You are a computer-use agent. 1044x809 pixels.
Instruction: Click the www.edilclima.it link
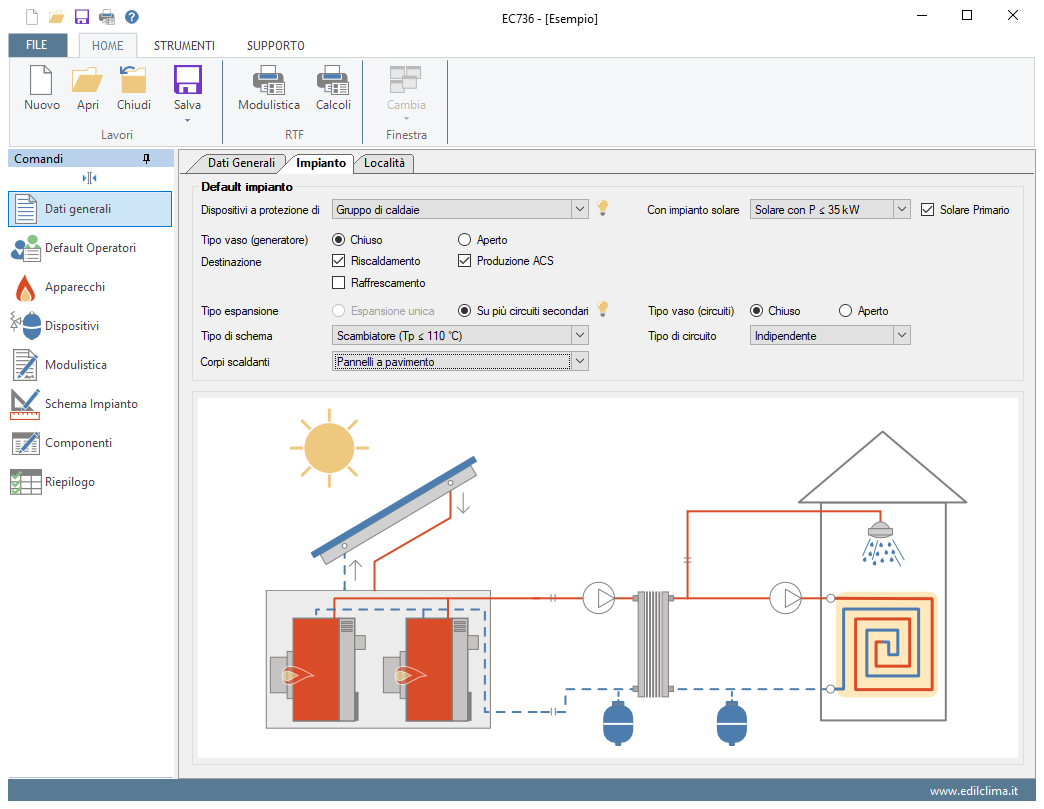point(973,791)
